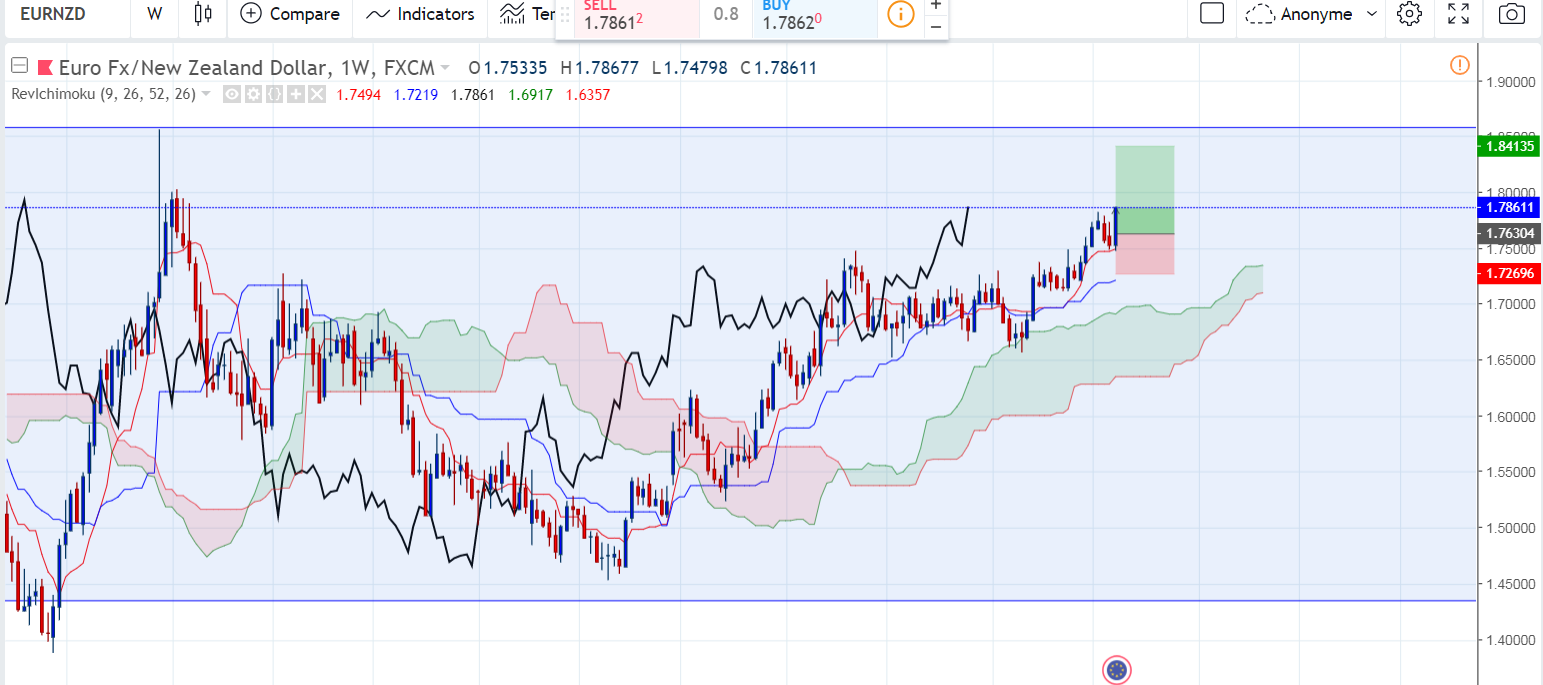Click the RevIchimoku plus icon in the legend

pyautogui.click(x=295, y=94)
